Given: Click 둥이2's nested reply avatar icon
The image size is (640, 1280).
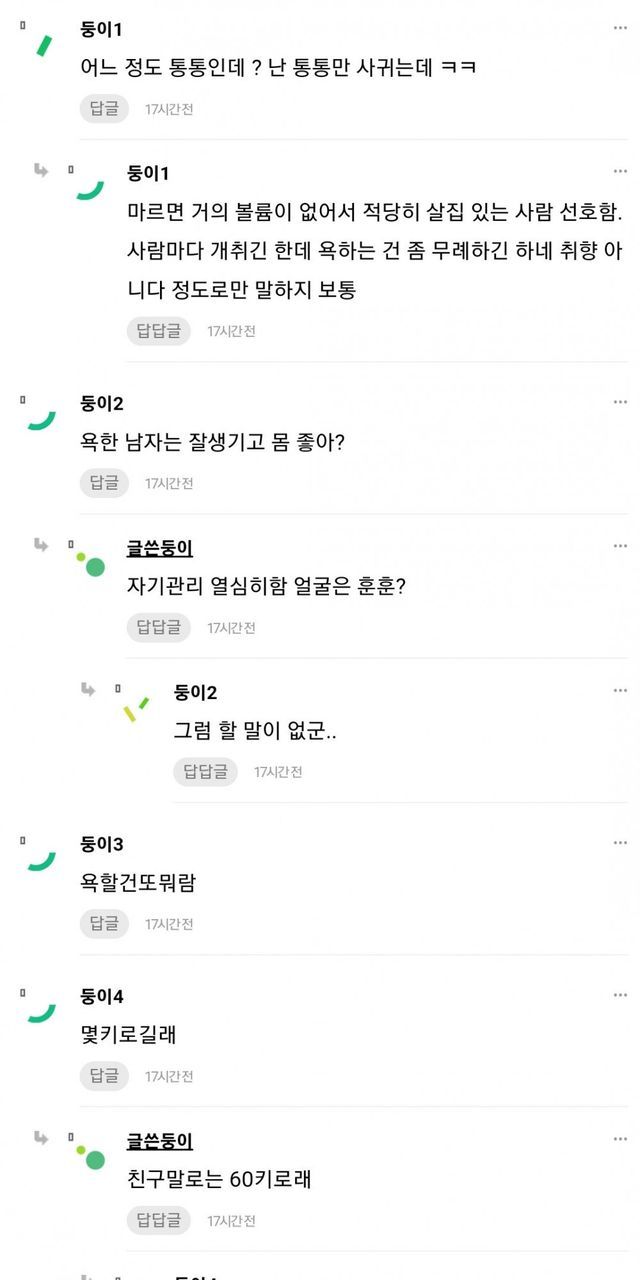Looking at the screenshot, I should [136, 708].
